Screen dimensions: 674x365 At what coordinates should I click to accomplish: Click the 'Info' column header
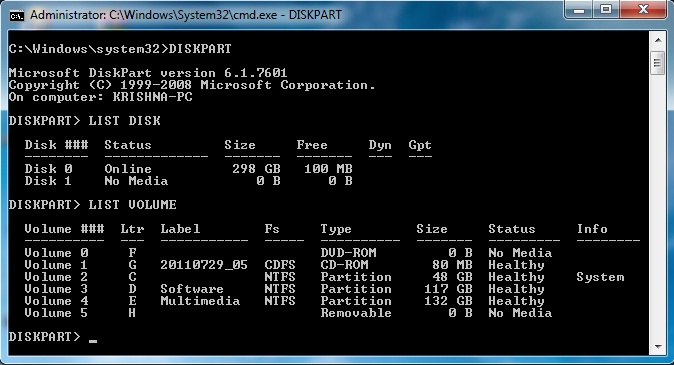pyautogui.click(x=592, y=229)
